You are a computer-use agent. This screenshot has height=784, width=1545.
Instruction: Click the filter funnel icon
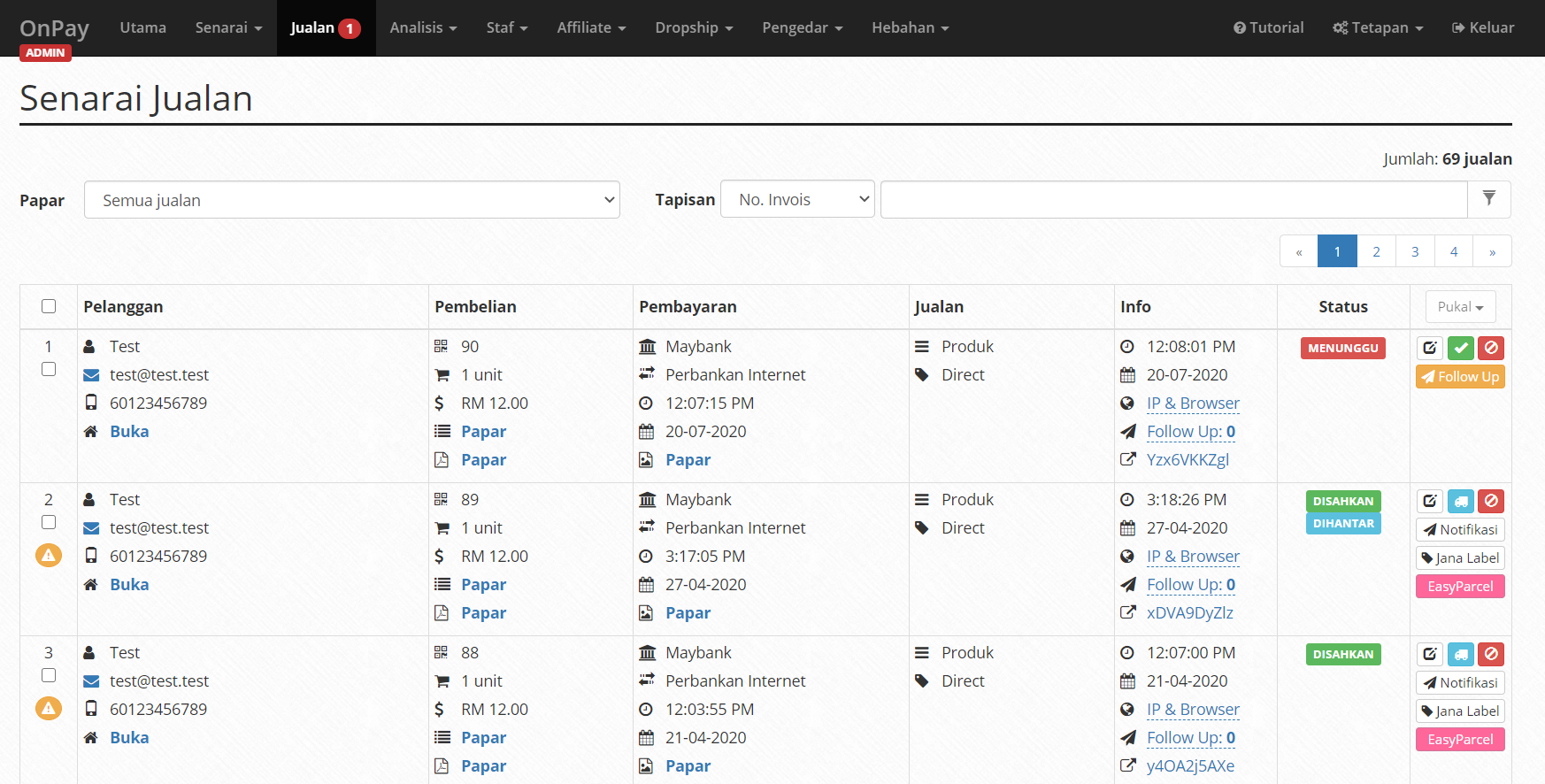point(1489,199)
